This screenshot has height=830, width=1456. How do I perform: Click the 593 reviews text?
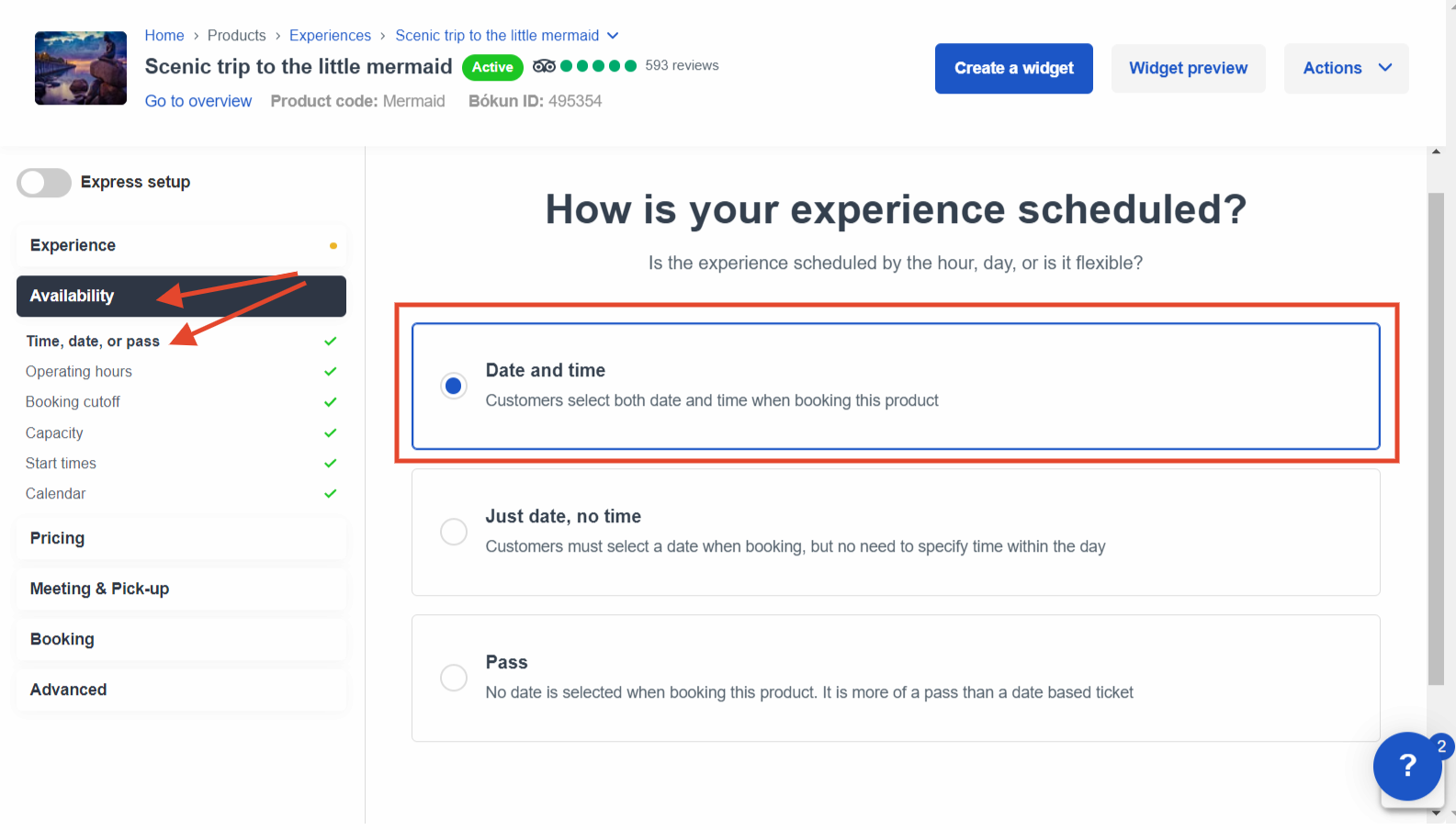click(682, 65)
